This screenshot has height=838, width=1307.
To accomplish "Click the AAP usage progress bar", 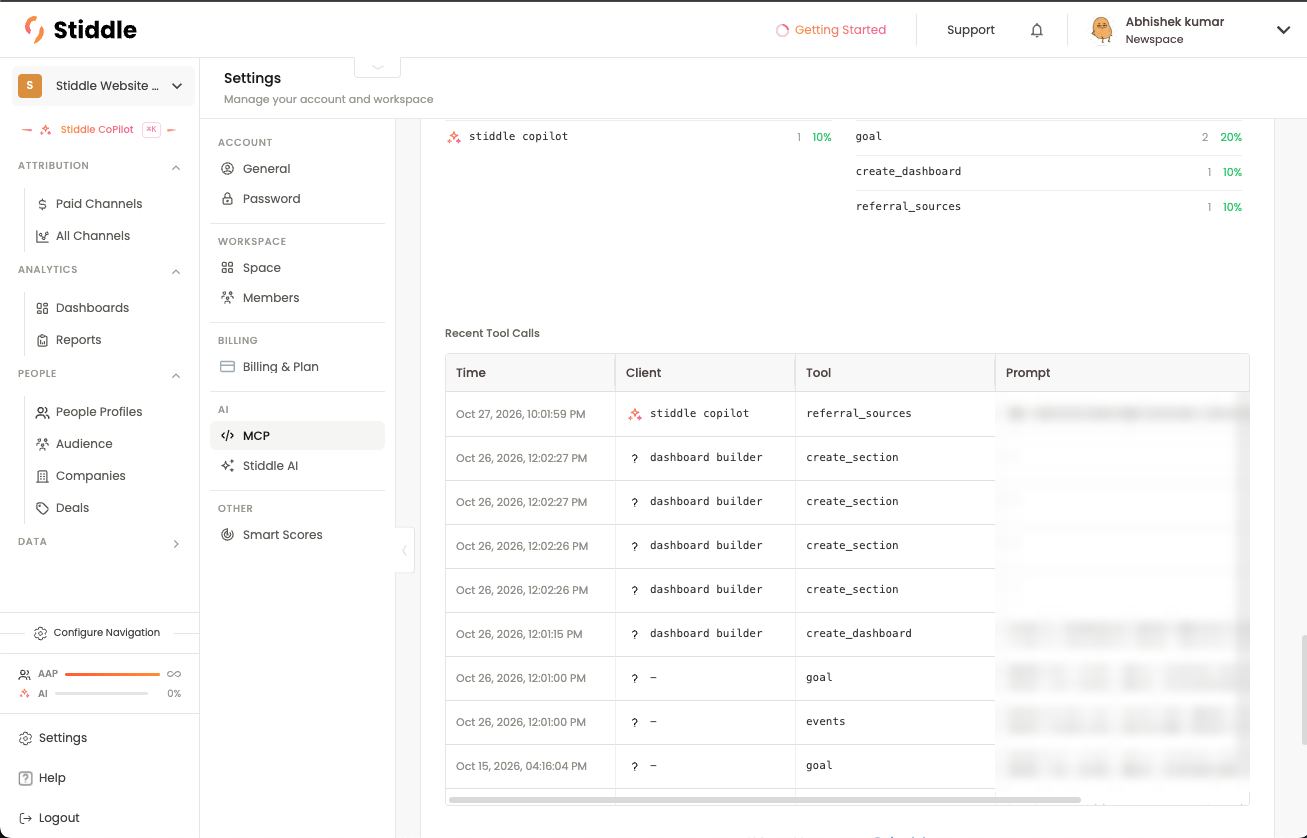I will point(112,674).
